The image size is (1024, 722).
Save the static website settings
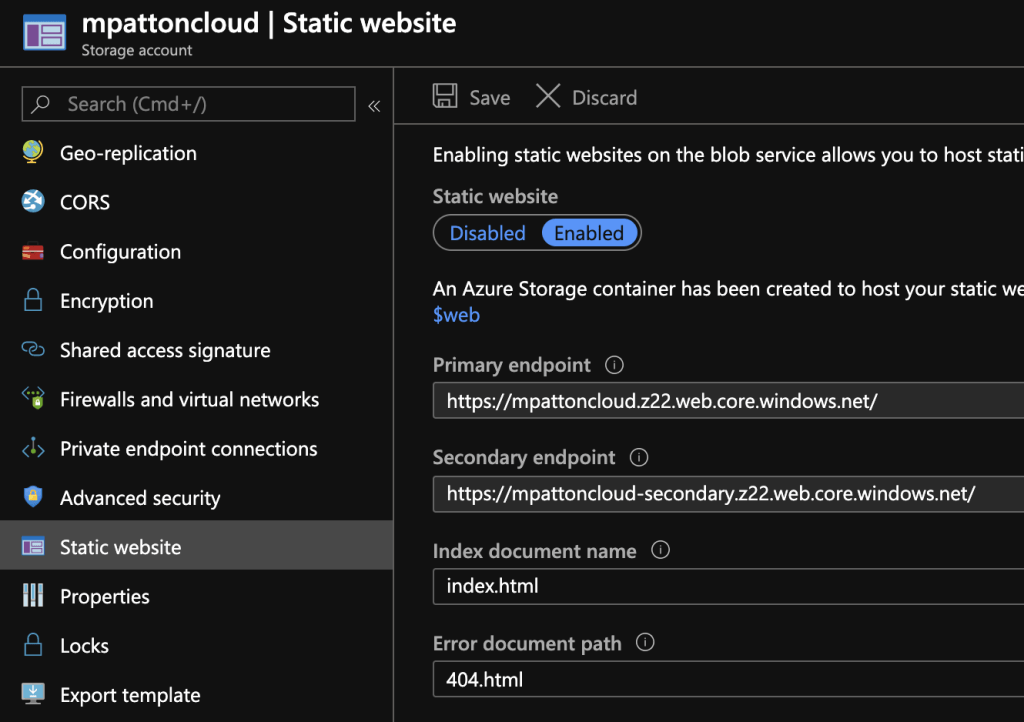[472, 97]
